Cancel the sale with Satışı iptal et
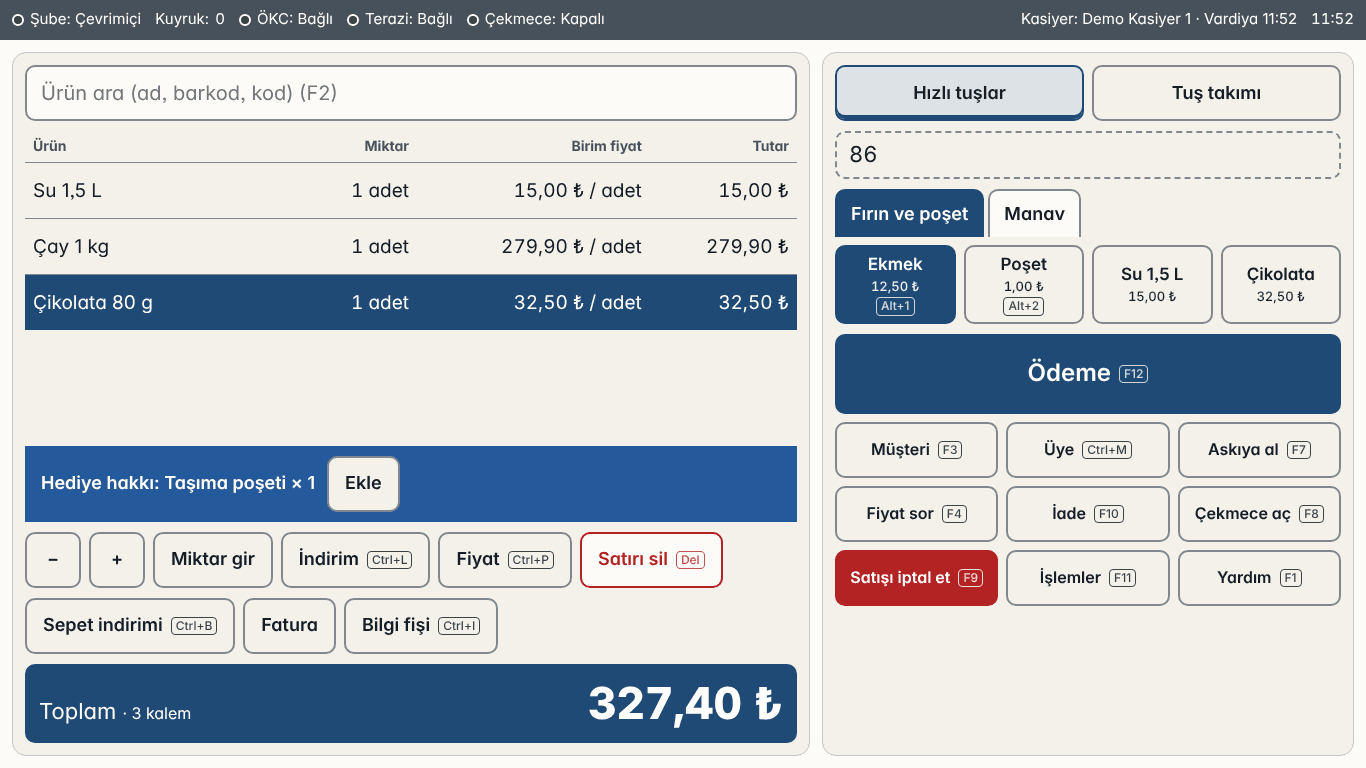This screenshot has height=768, width=1366. click(916, 578)
